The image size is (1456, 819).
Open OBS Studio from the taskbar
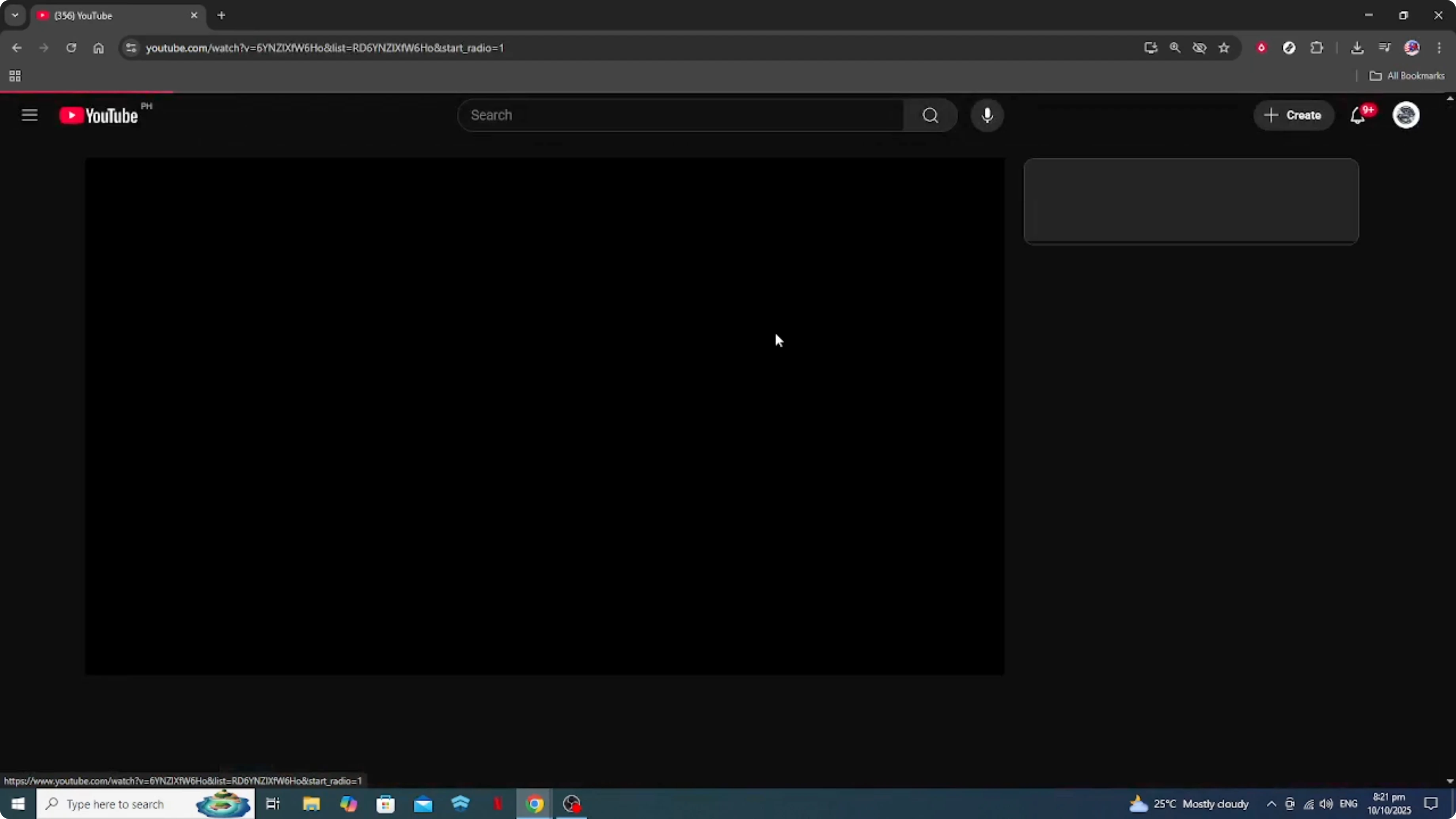(x=571, y=804)
